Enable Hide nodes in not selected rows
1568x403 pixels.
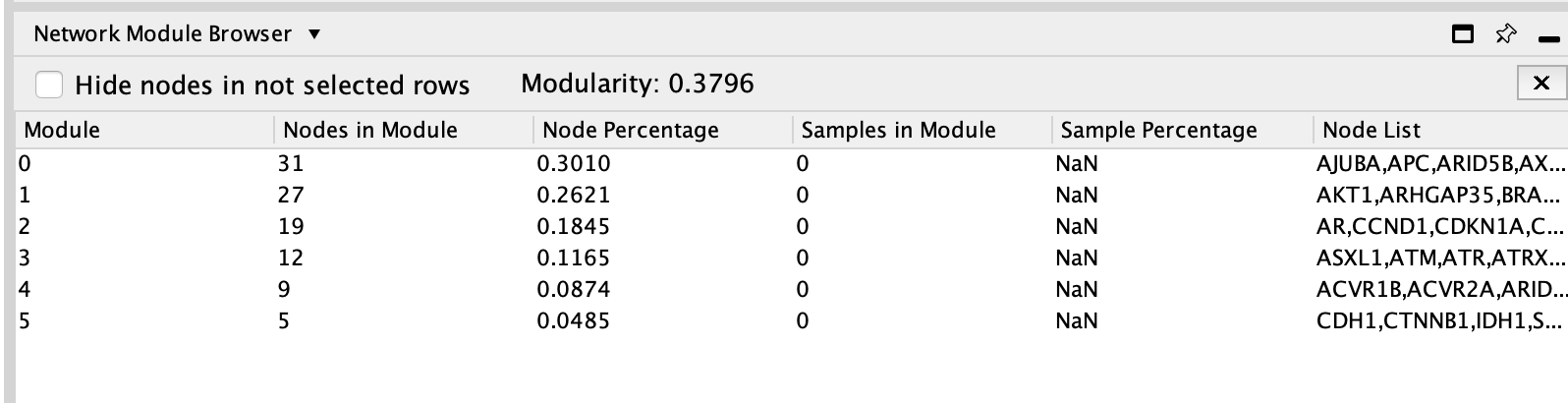coord(49,86)
